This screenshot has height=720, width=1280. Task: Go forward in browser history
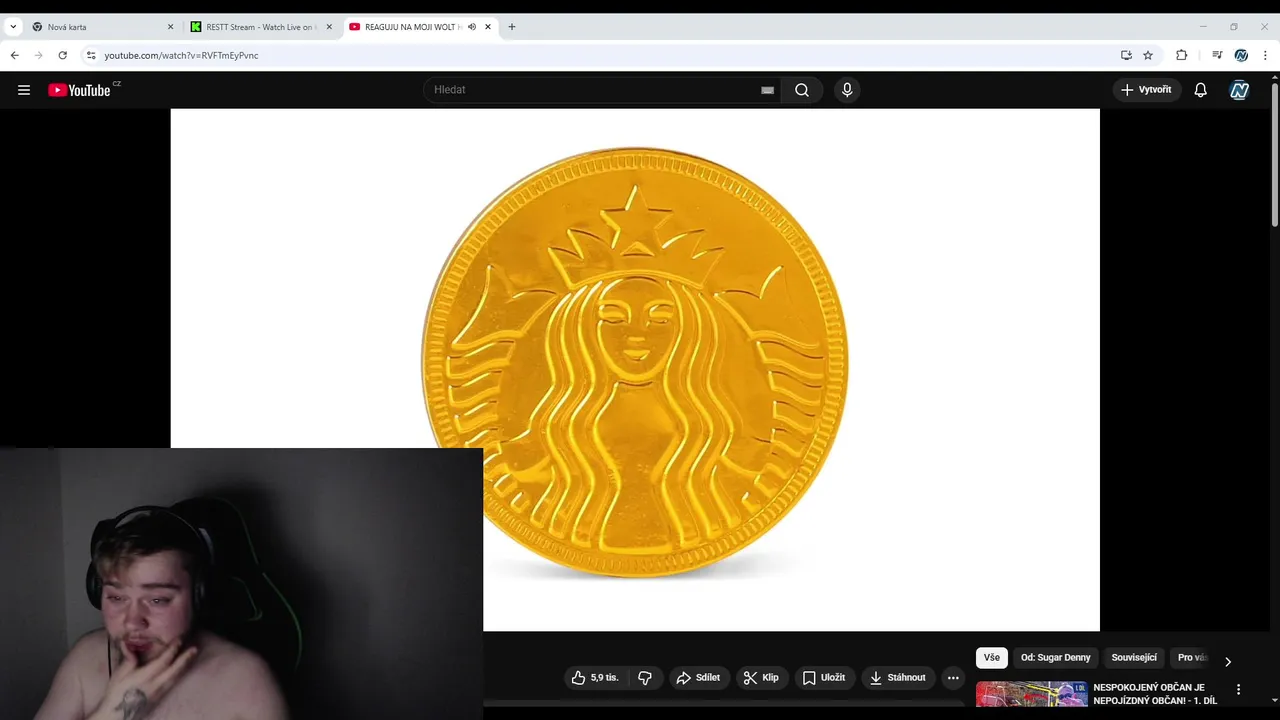pyautogui.click(x=39, y=55)
